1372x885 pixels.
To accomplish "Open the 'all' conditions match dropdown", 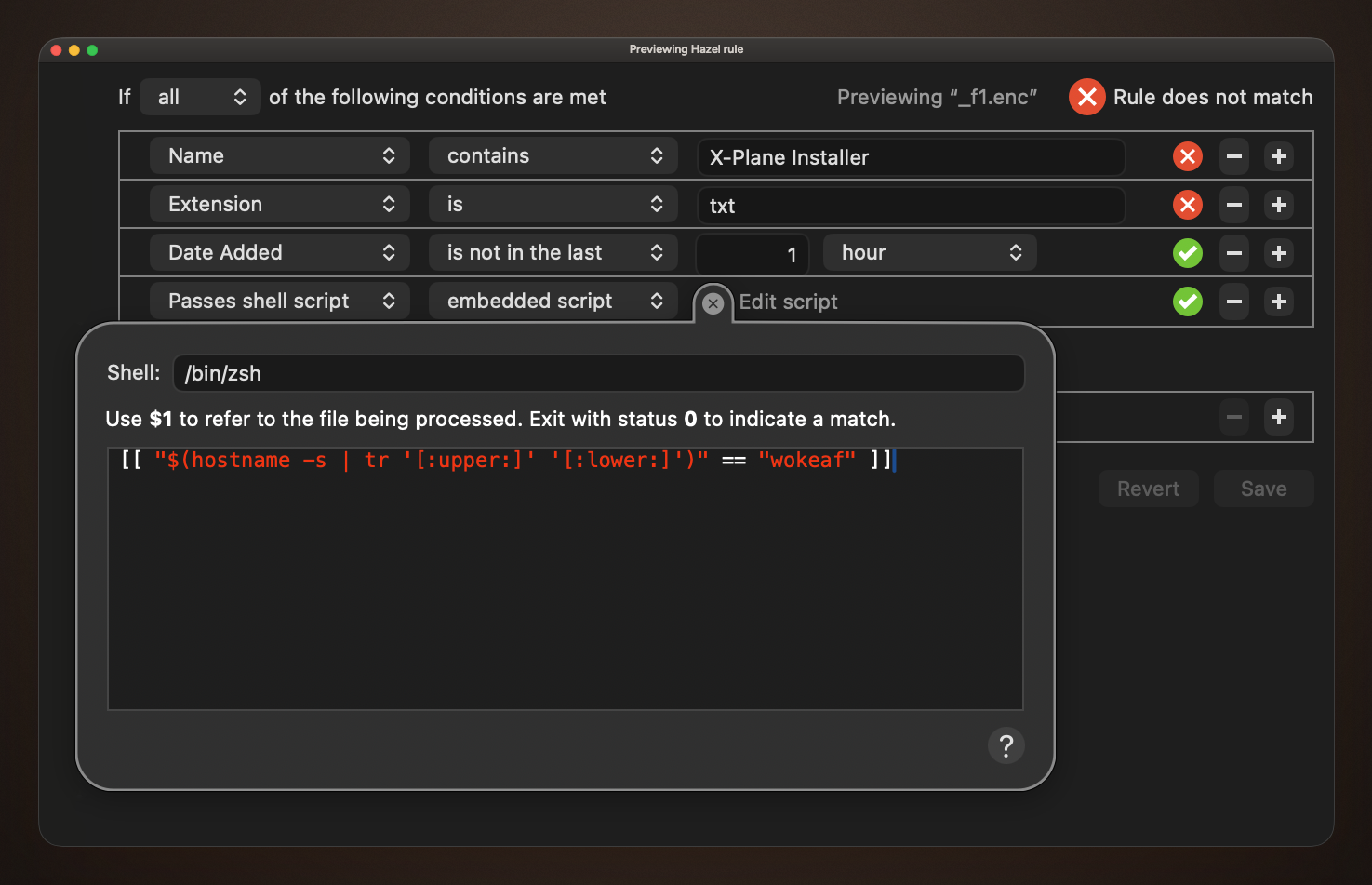I will pyautogui.click(x=200, y=97).
